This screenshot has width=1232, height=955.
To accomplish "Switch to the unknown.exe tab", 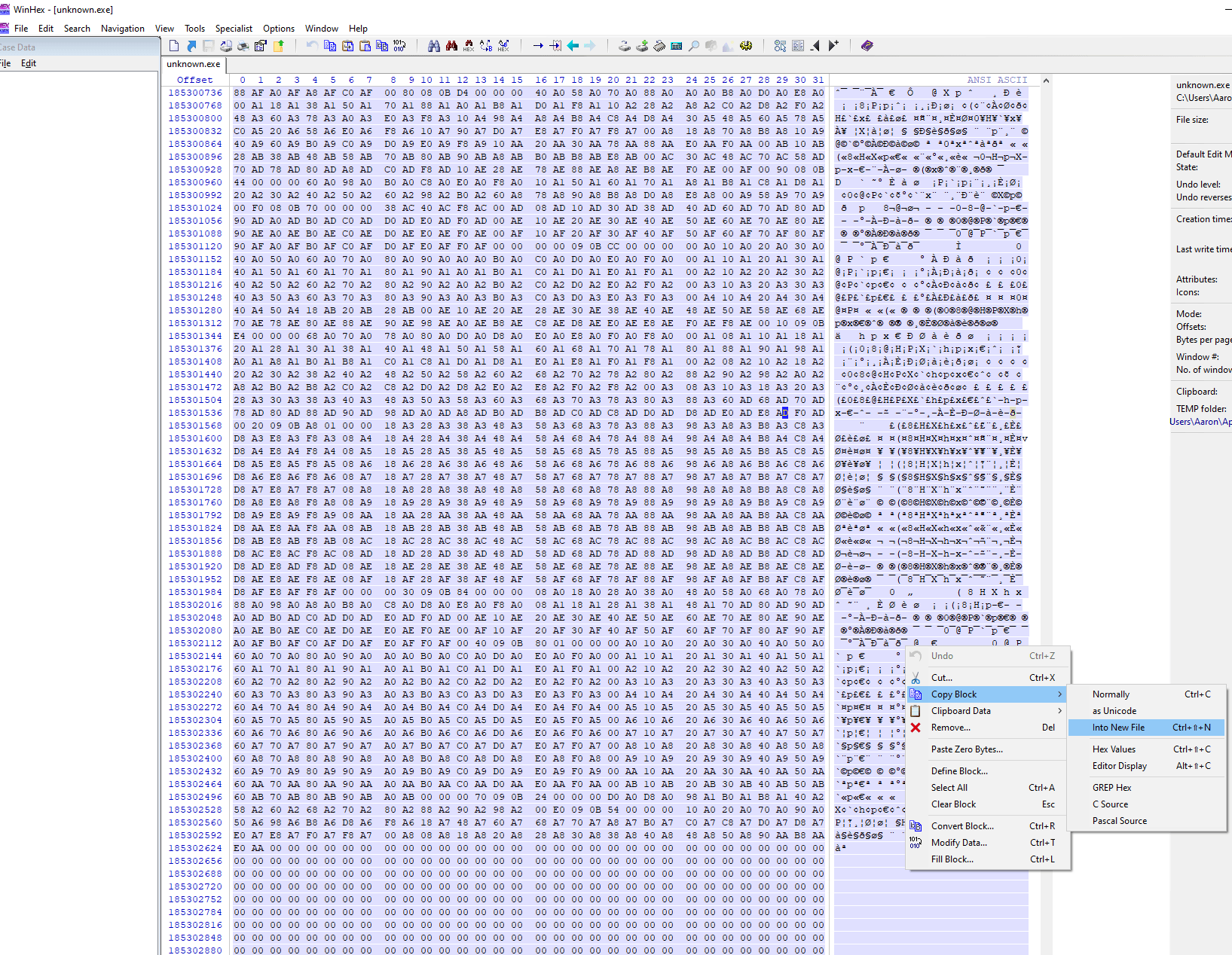I will (194, 64).
